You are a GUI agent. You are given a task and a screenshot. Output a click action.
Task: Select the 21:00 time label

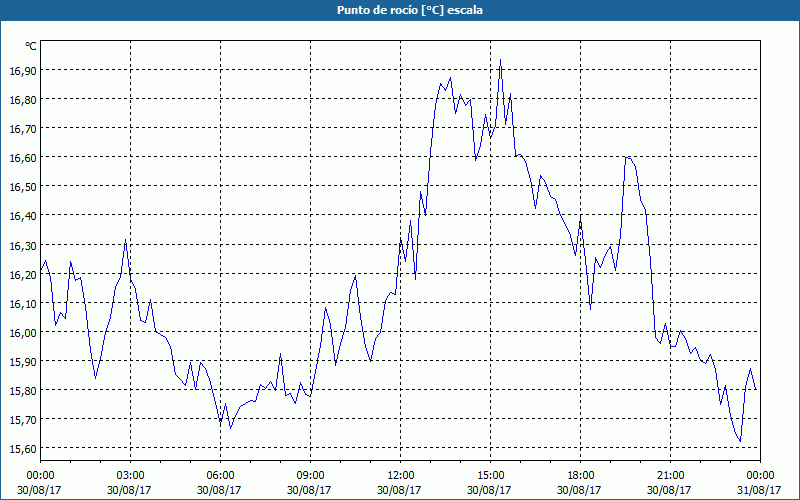coord(670,476)
